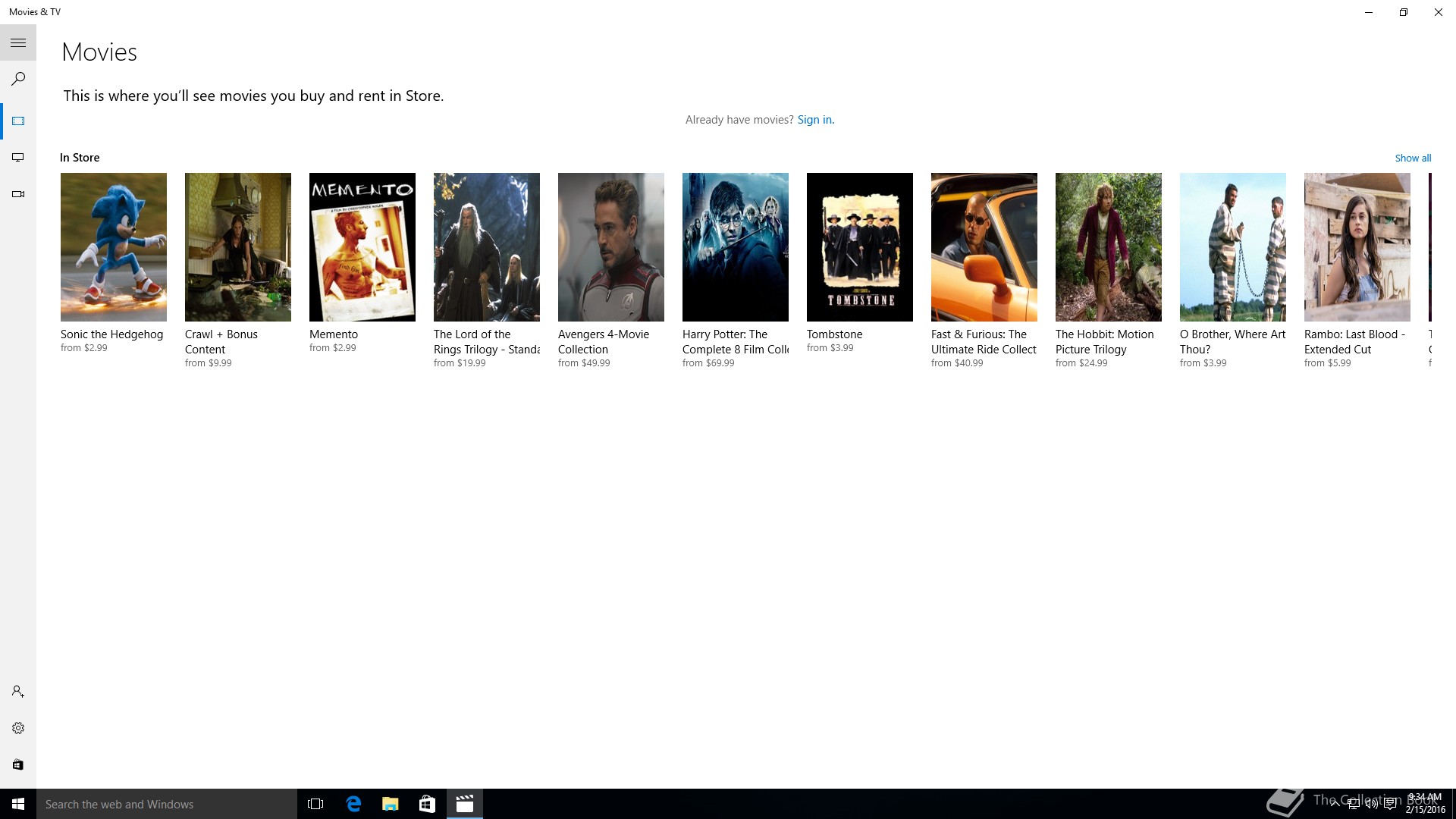Open the search icon in sidebar
Viewport: 1456px width, 819px height.
tap(18, 79)
